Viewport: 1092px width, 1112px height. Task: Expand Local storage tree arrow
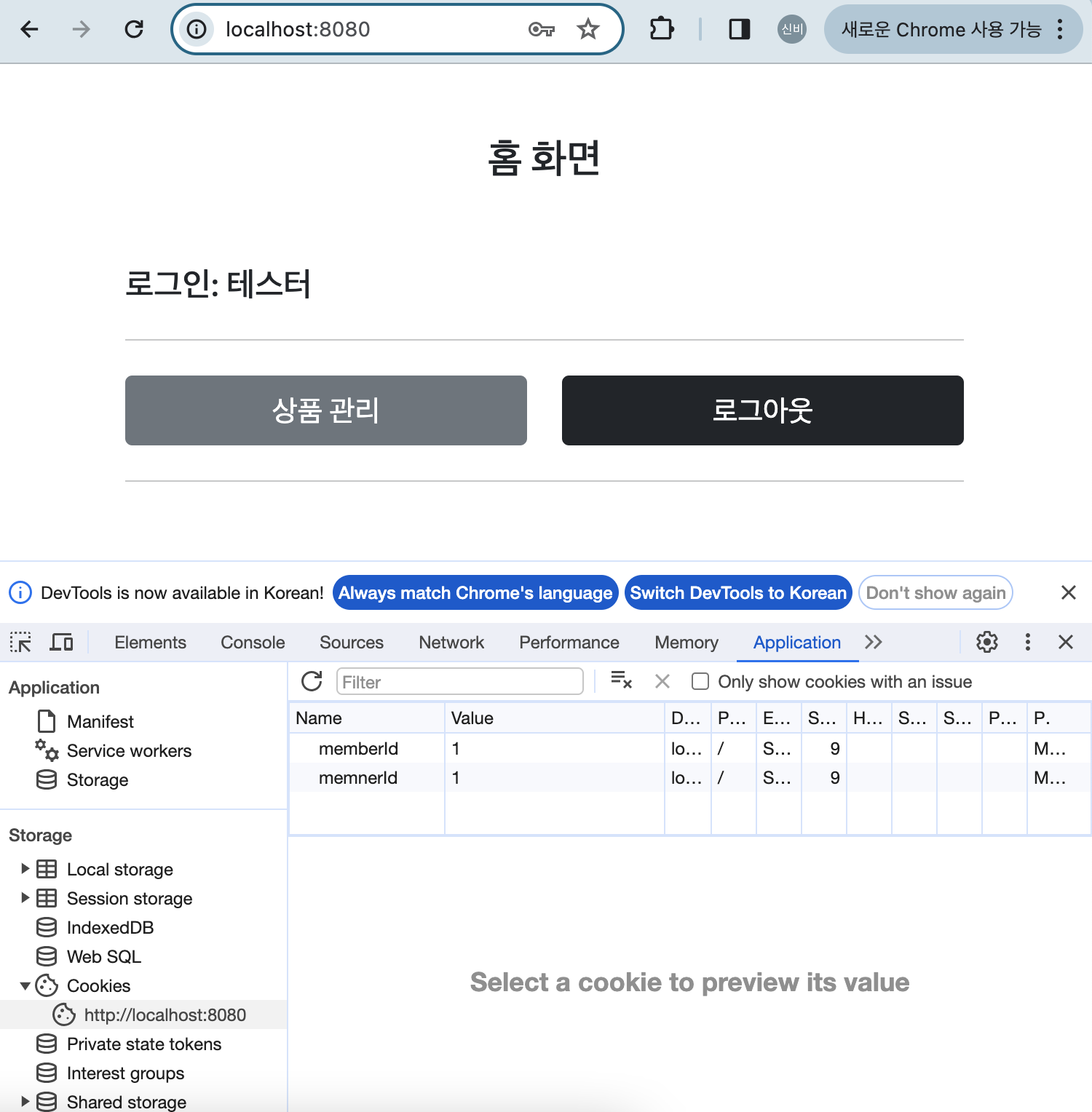coord(25,868)
